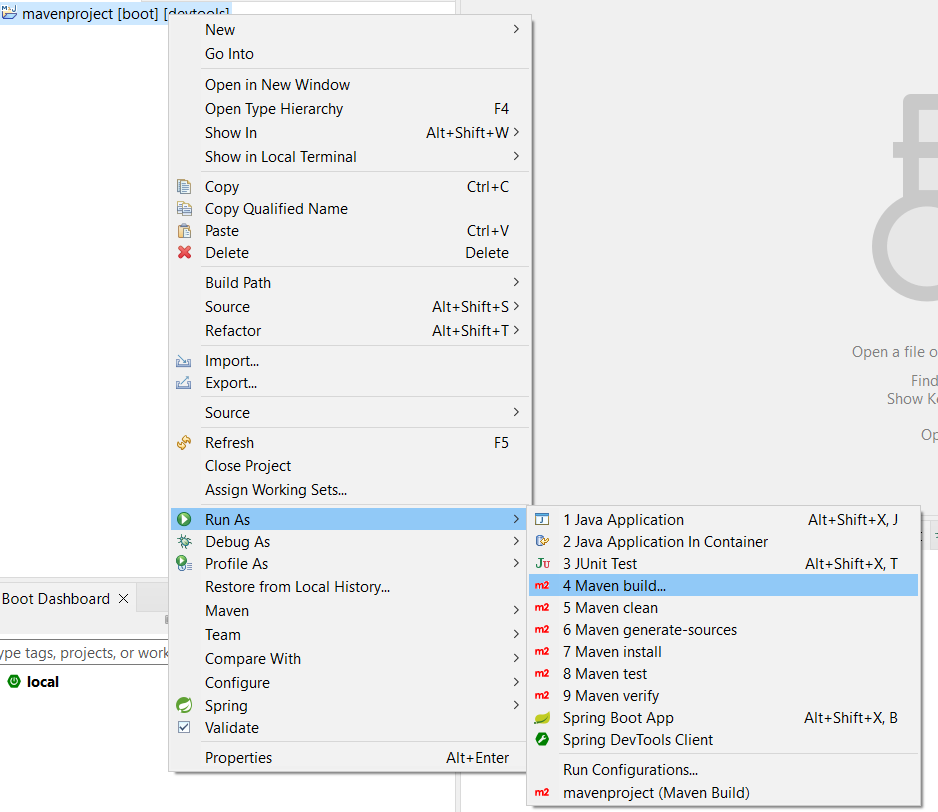Click the m2 icon beside Maven test

click(x=542, y=674)
